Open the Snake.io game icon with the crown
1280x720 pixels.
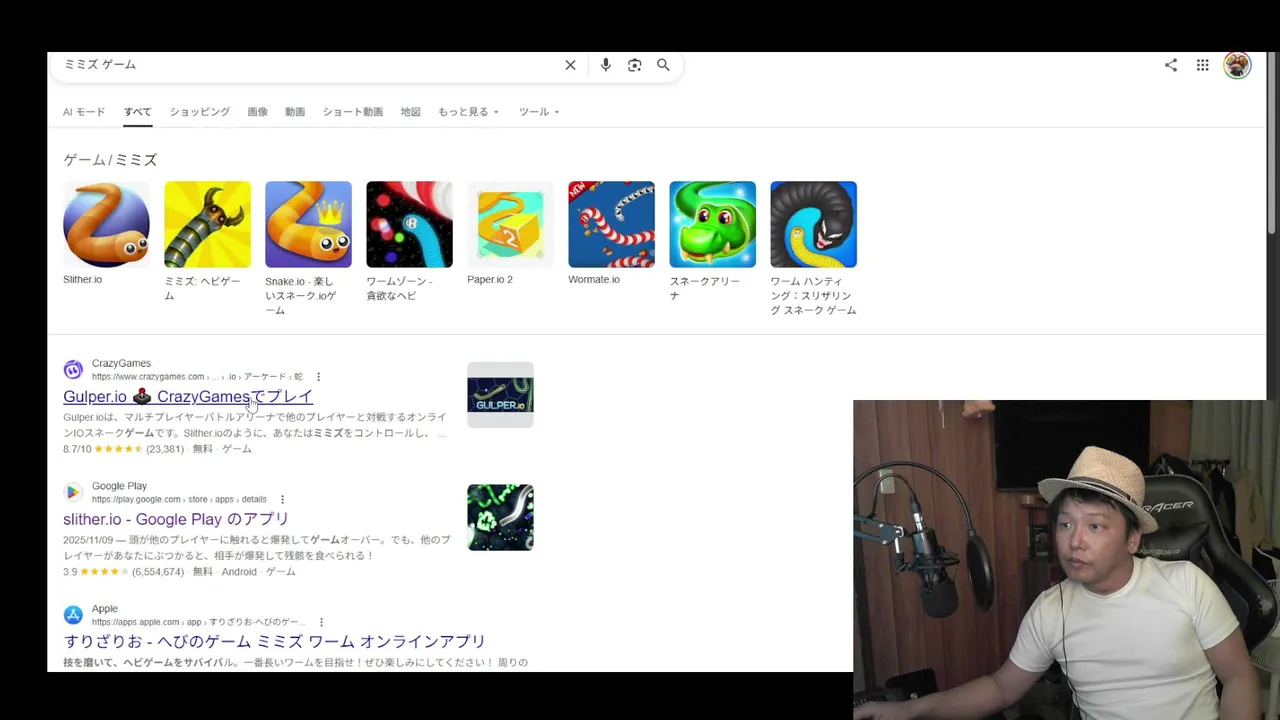(308, 224)
